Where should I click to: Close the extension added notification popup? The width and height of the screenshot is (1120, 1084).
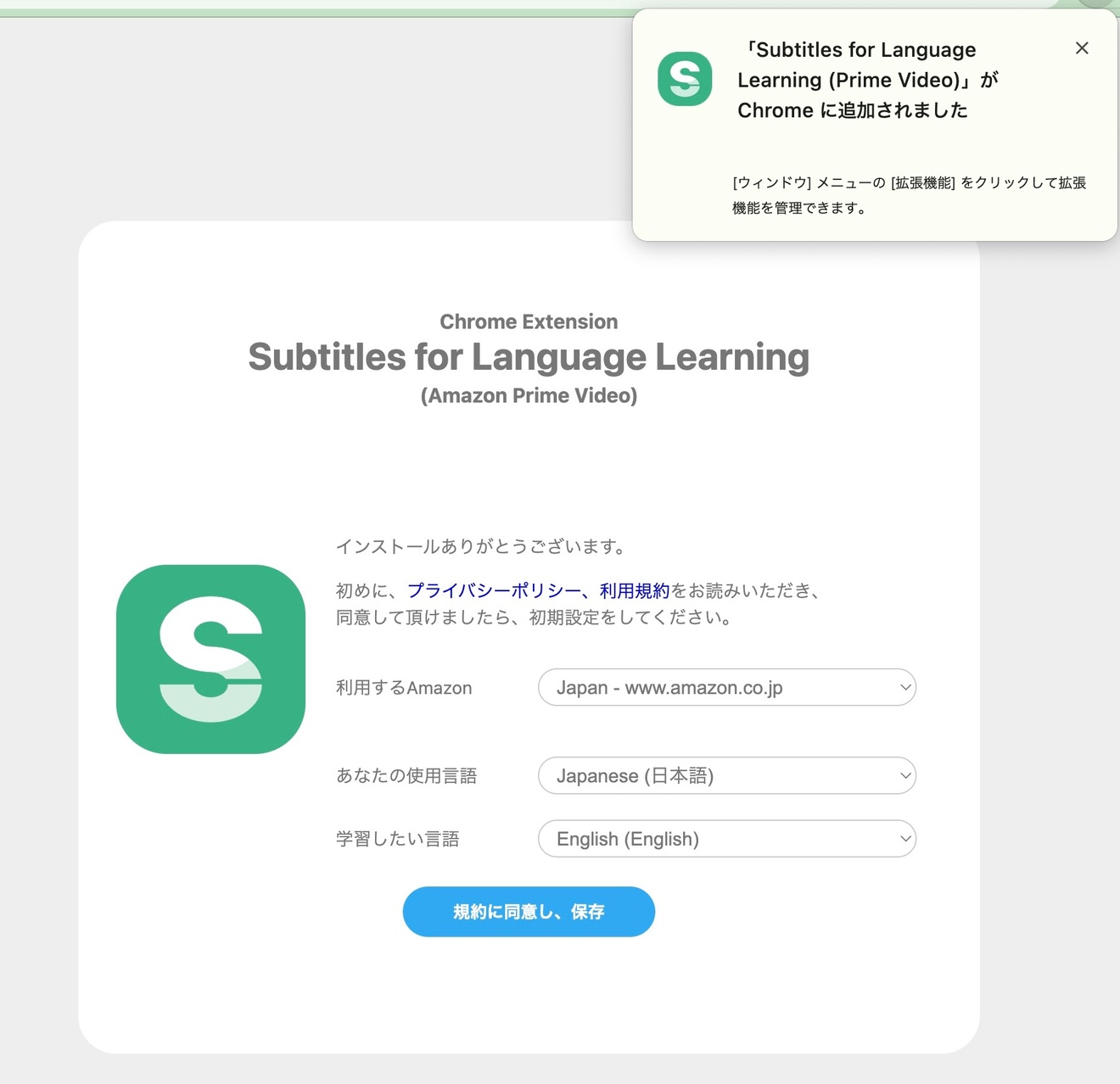pos(1082,48)
